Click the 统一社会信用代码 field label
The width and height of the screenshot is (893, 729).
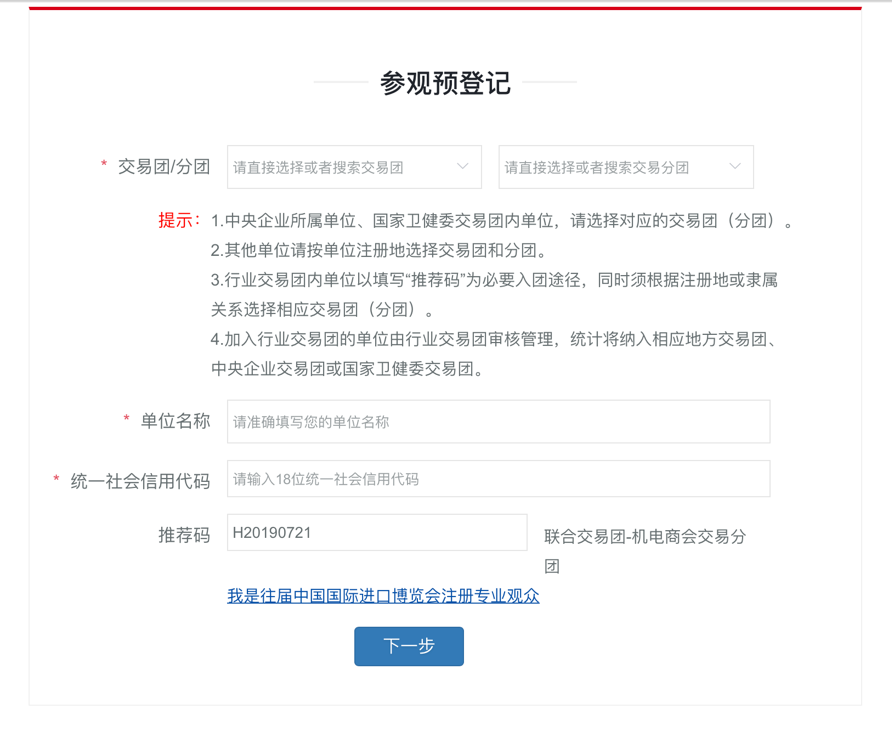coord(140,481)
